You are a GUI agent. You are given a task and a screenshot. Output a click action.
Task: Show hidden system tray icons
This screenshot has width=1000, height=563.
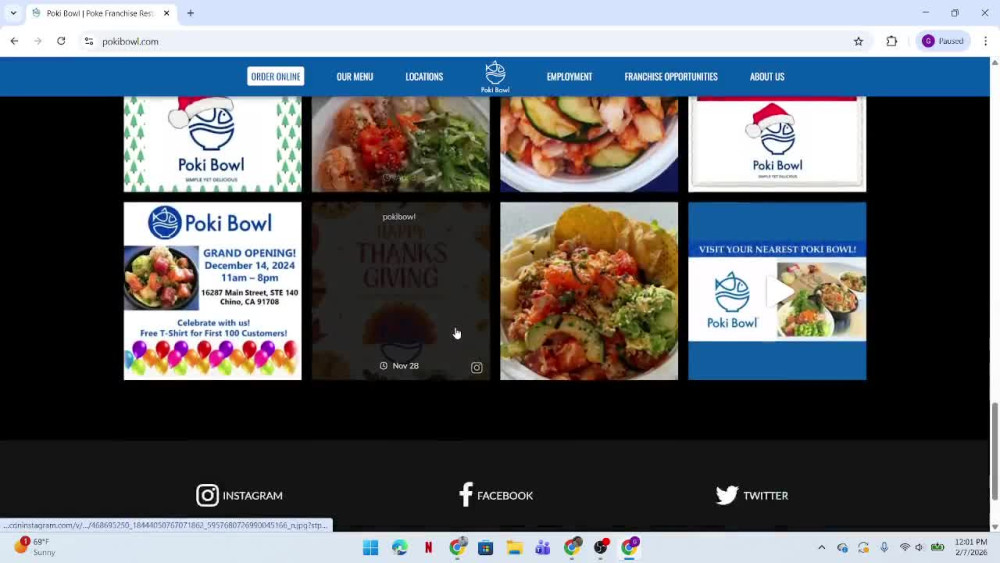(x=821, y=547)
